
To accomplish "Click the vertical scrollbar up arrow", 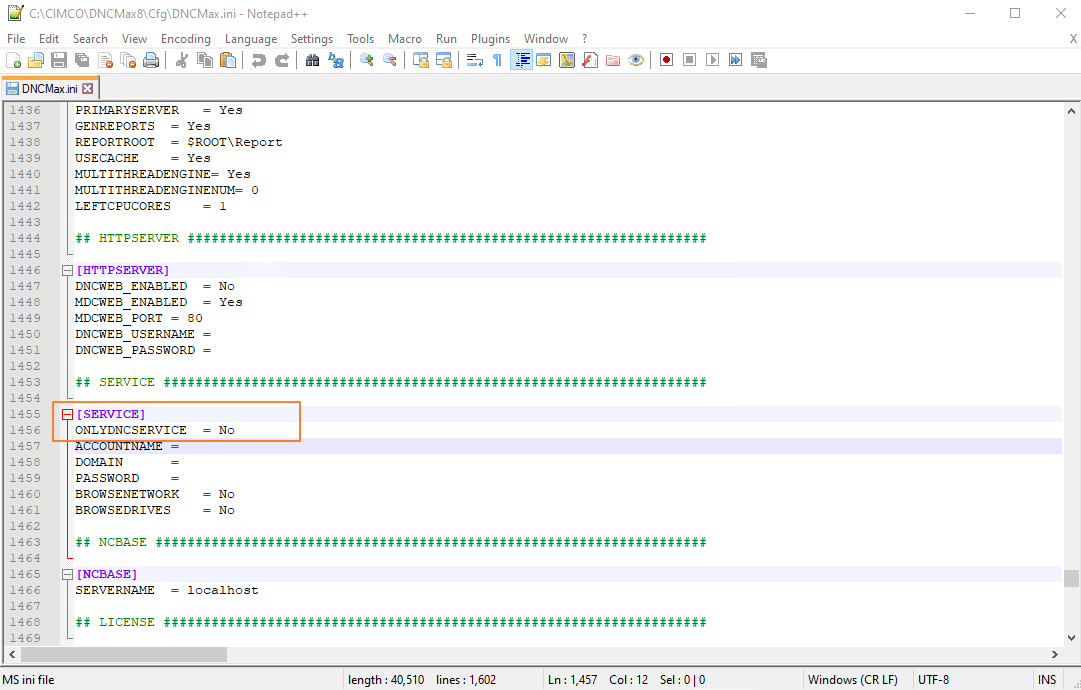I will point(1071,110).
